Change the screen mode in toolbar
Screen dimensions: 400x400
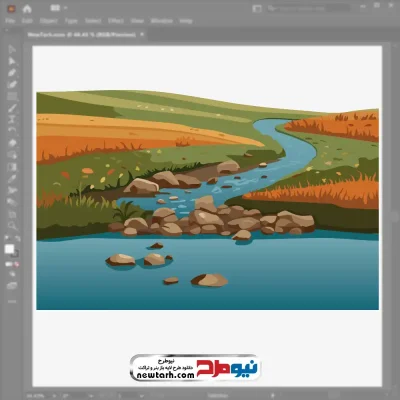[x=12, y=286]
